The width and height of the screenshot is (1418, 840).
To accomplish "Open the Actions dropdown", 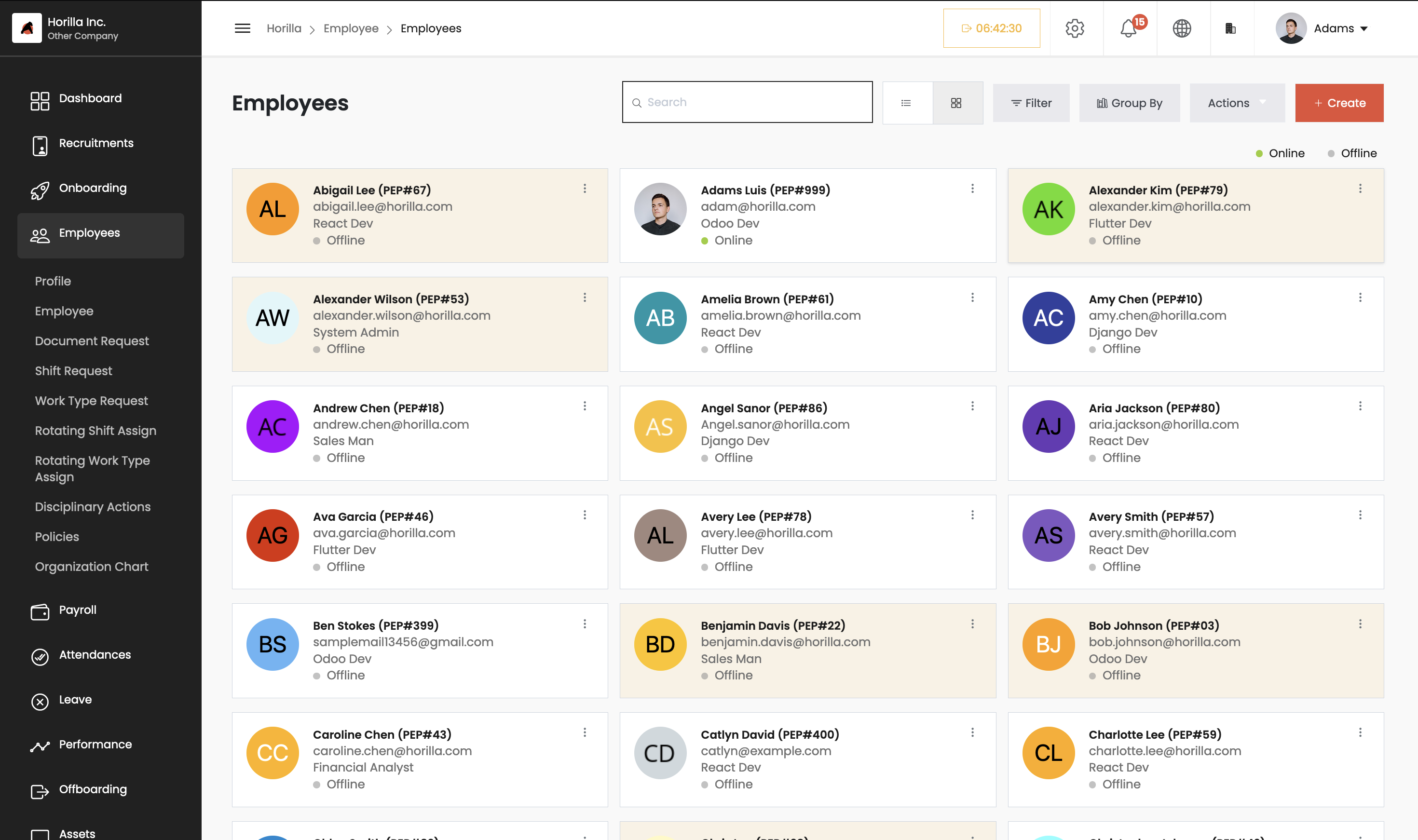I will [x=1238, y=102].
